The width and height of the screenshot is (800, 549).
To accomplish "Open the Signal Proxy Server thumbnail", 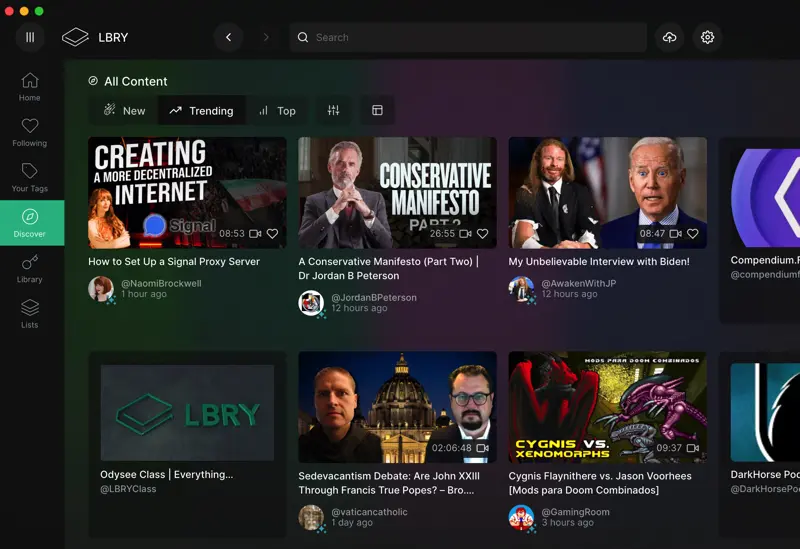I will 187,192.
